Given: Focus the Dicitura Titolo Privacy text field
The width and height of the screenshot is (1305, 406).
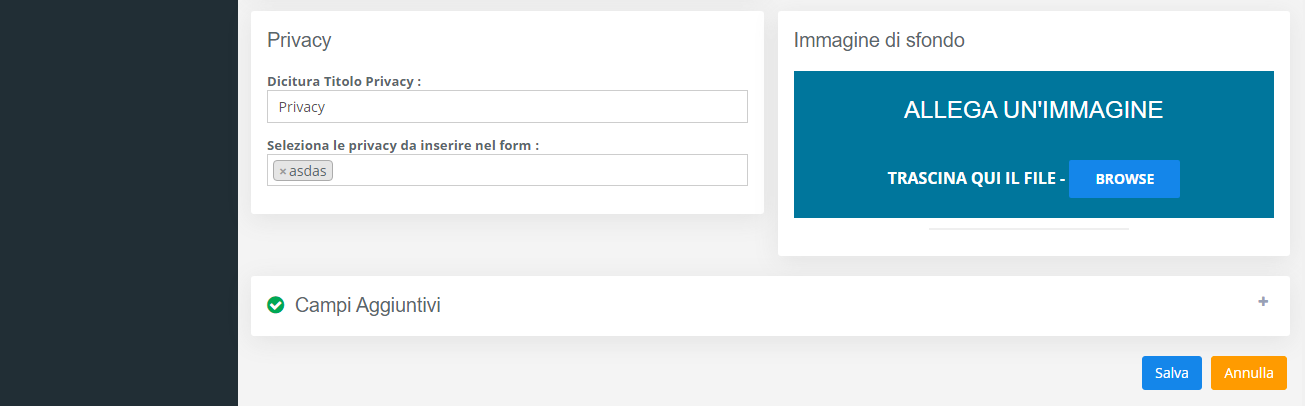Looking at the screenshot, I should [x=507, y=107].
